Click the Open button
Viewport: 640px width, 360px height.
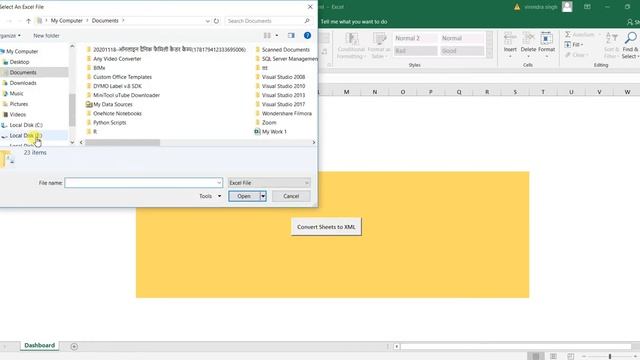point(244,196)
